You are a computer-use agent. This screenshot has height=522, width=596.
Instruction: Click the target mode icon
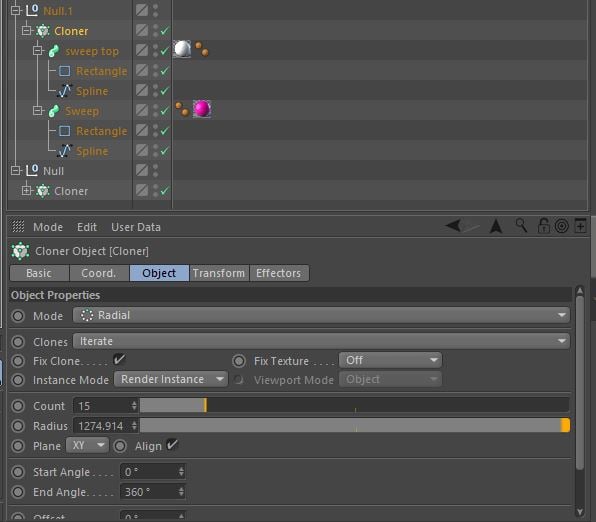point(561,226)
